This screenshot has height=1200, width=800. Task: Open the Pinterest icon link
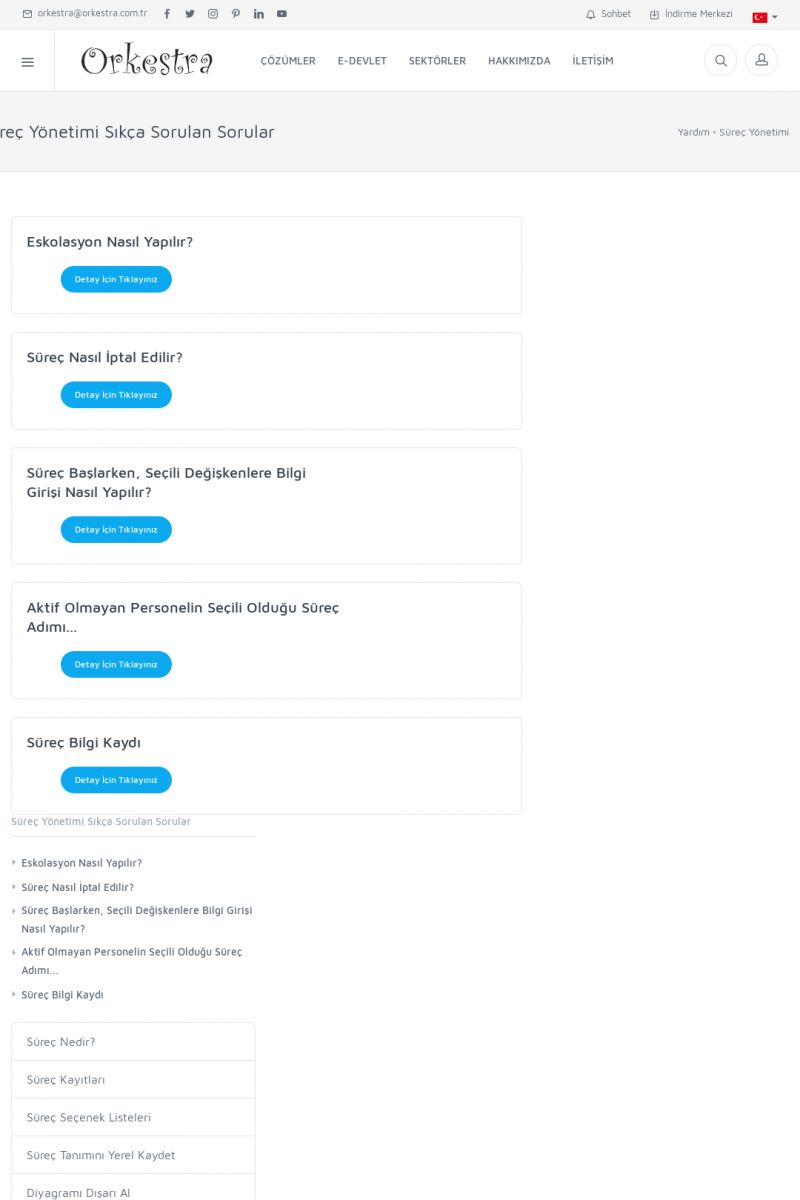pos(236,14)
